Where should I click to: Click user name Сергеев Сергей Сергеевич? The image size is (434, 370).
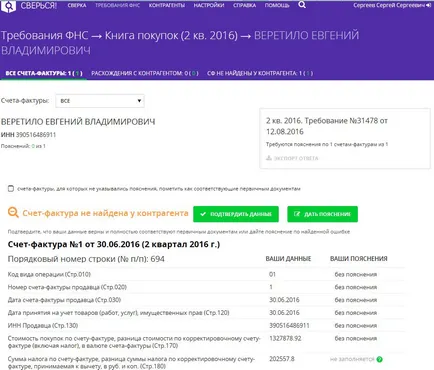(389, 5)
